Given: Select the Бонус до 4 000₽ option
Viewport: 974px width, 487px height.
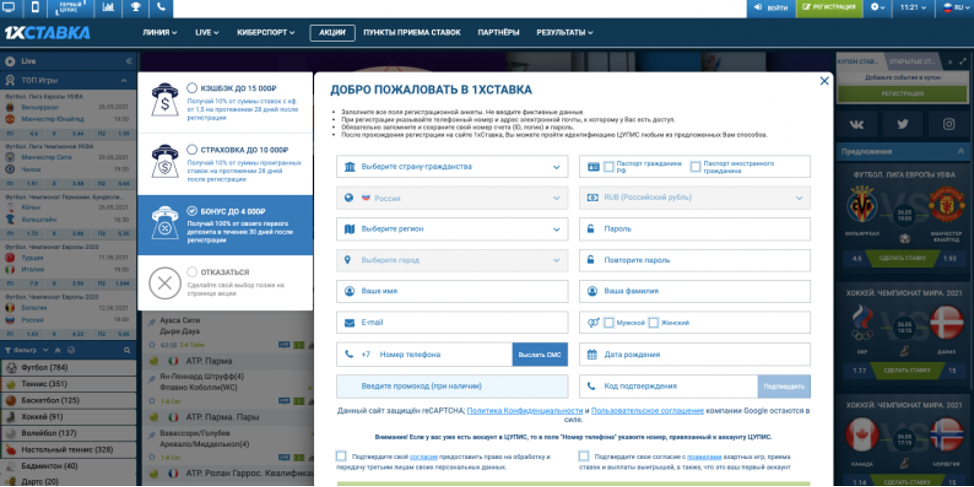Looking at the screenshot, I should pyautogui.click(x=192, y=211).
